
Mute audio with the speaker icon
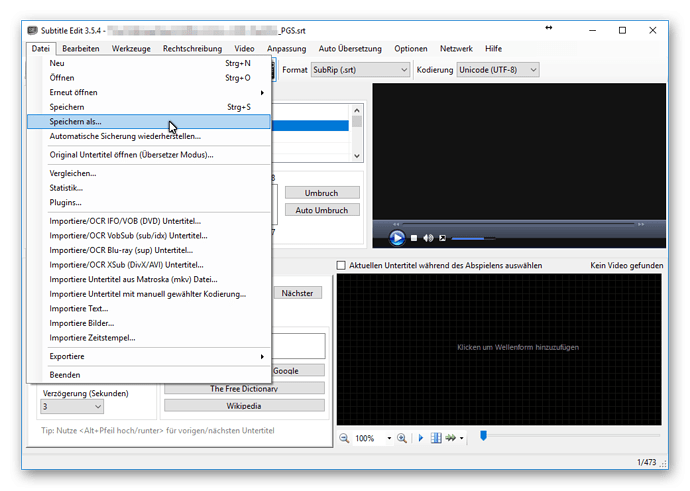428,238
